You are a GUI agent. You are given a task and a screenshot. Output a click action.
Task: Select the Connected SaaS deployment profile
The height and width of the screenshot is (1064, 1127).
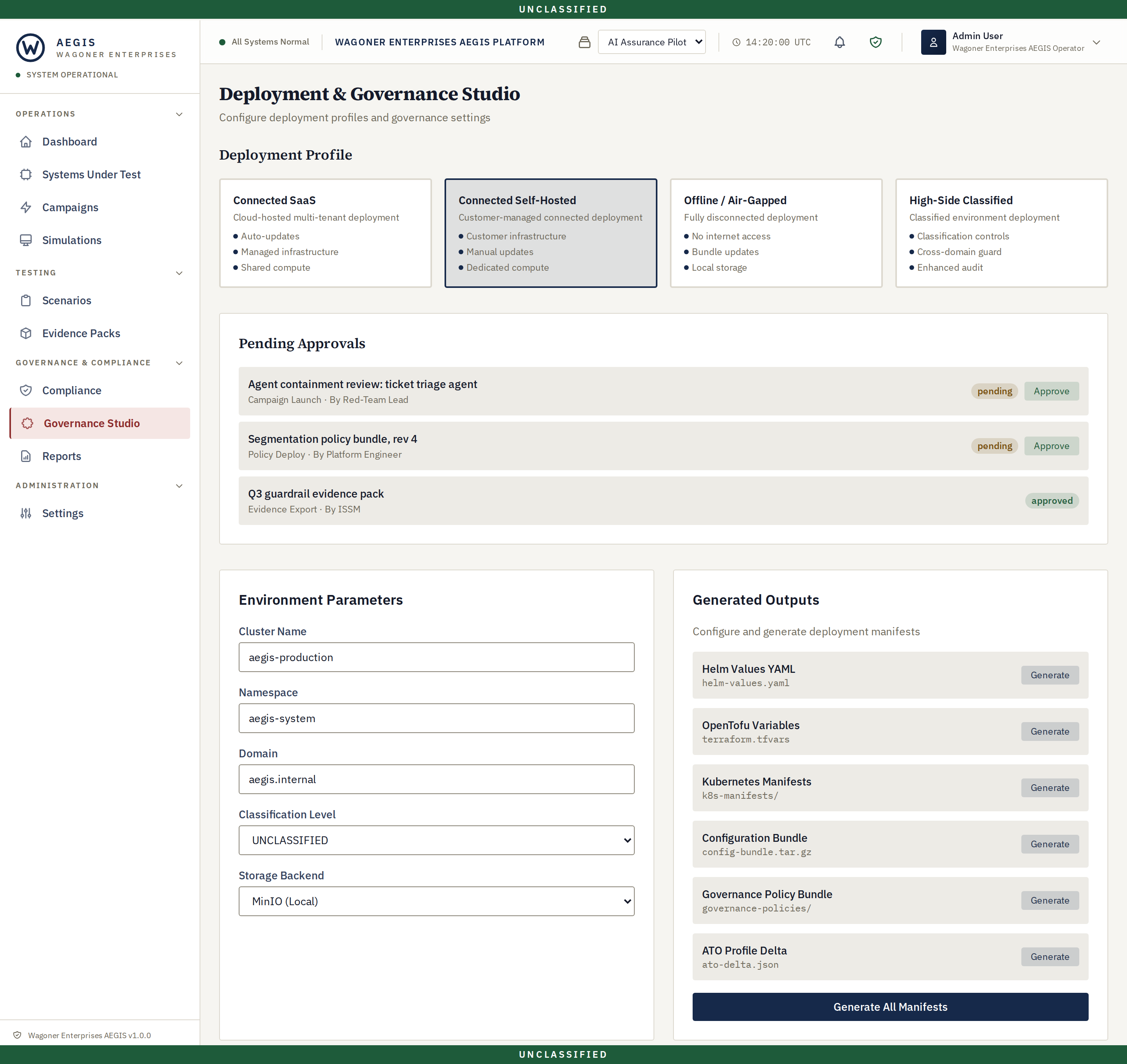click(x=325, y=233)
